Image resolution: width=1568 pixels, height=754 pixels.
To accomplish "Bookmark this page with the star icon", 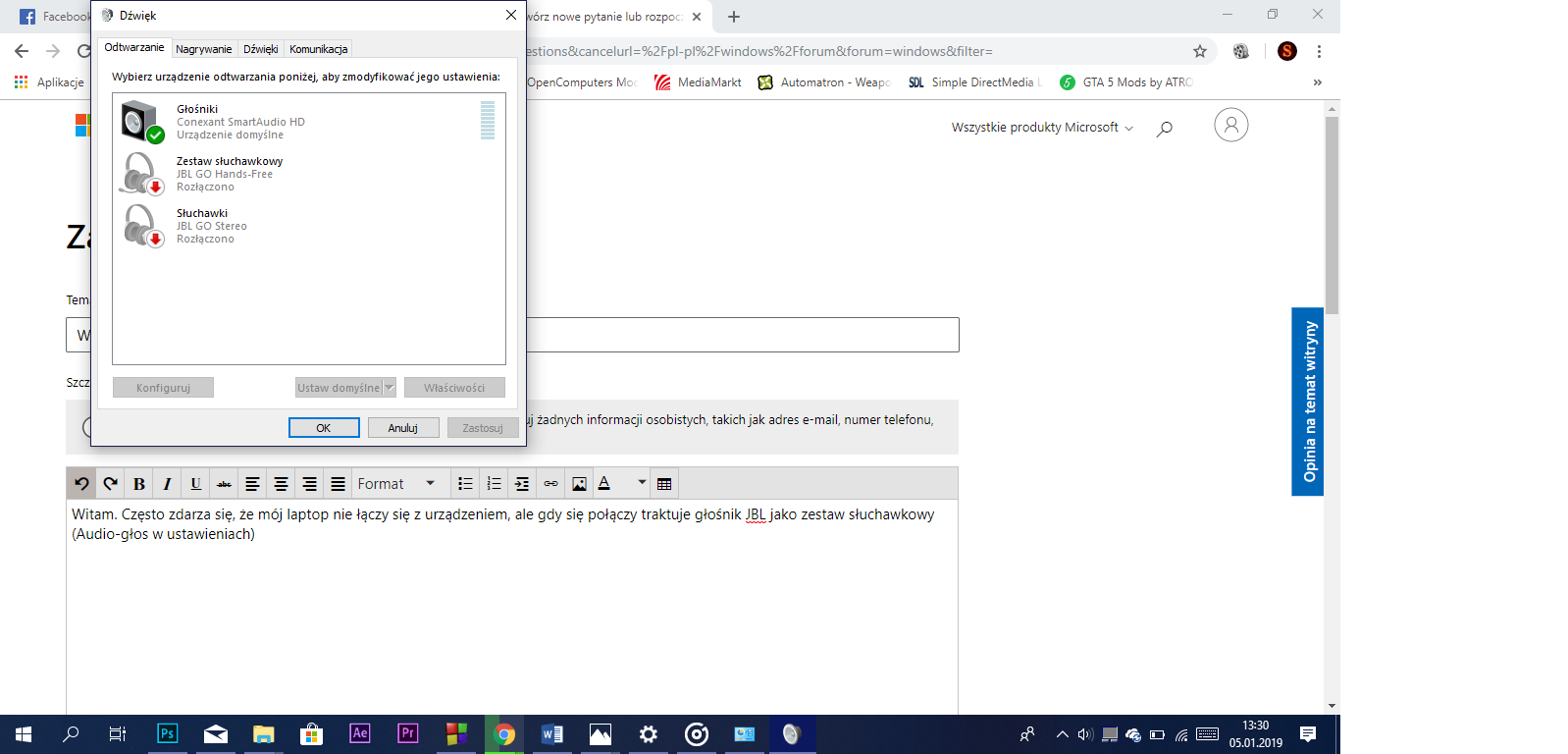I will pyautogui.click(x=1200, y=51).
